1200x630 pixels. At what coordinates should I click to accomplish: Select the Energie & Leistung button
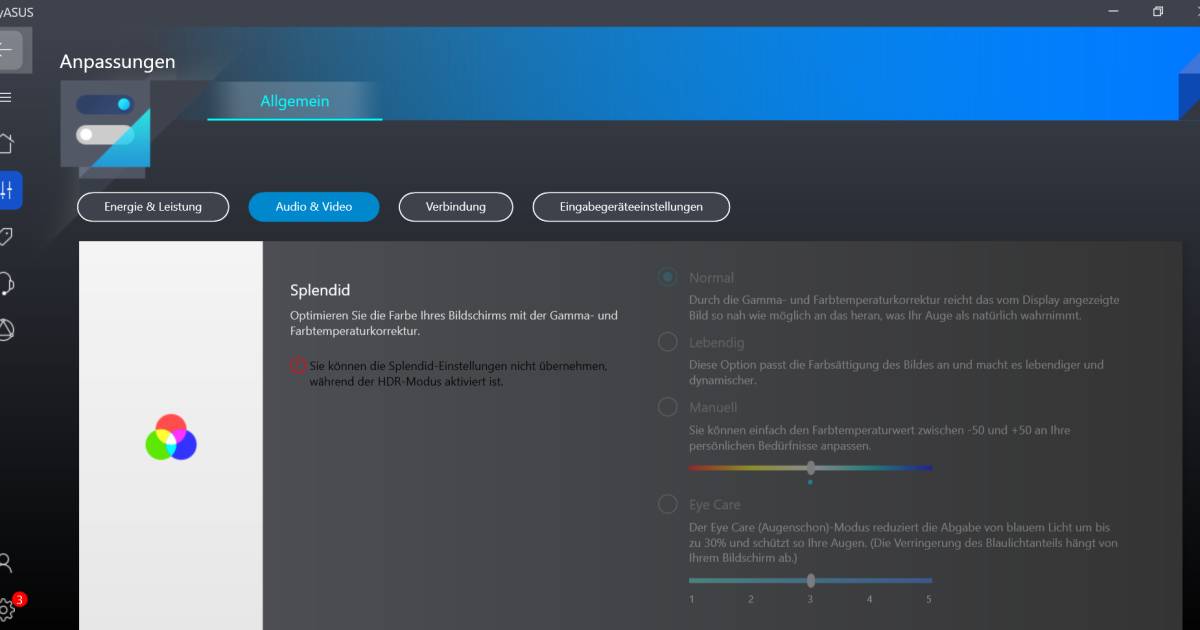point(153,207)
